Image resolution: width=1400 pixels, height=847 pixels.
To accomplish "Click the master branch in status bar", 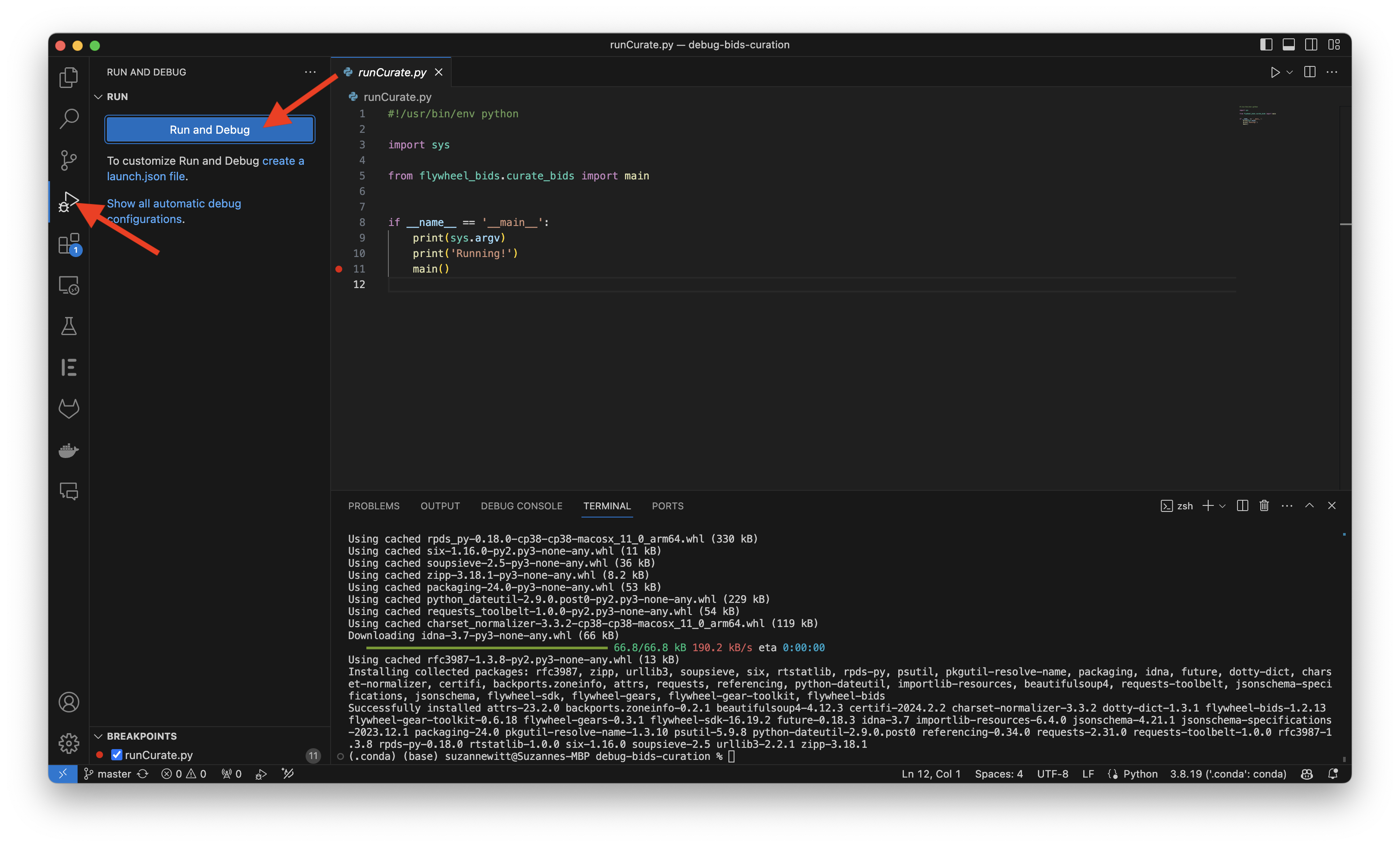I will point(107,774).
